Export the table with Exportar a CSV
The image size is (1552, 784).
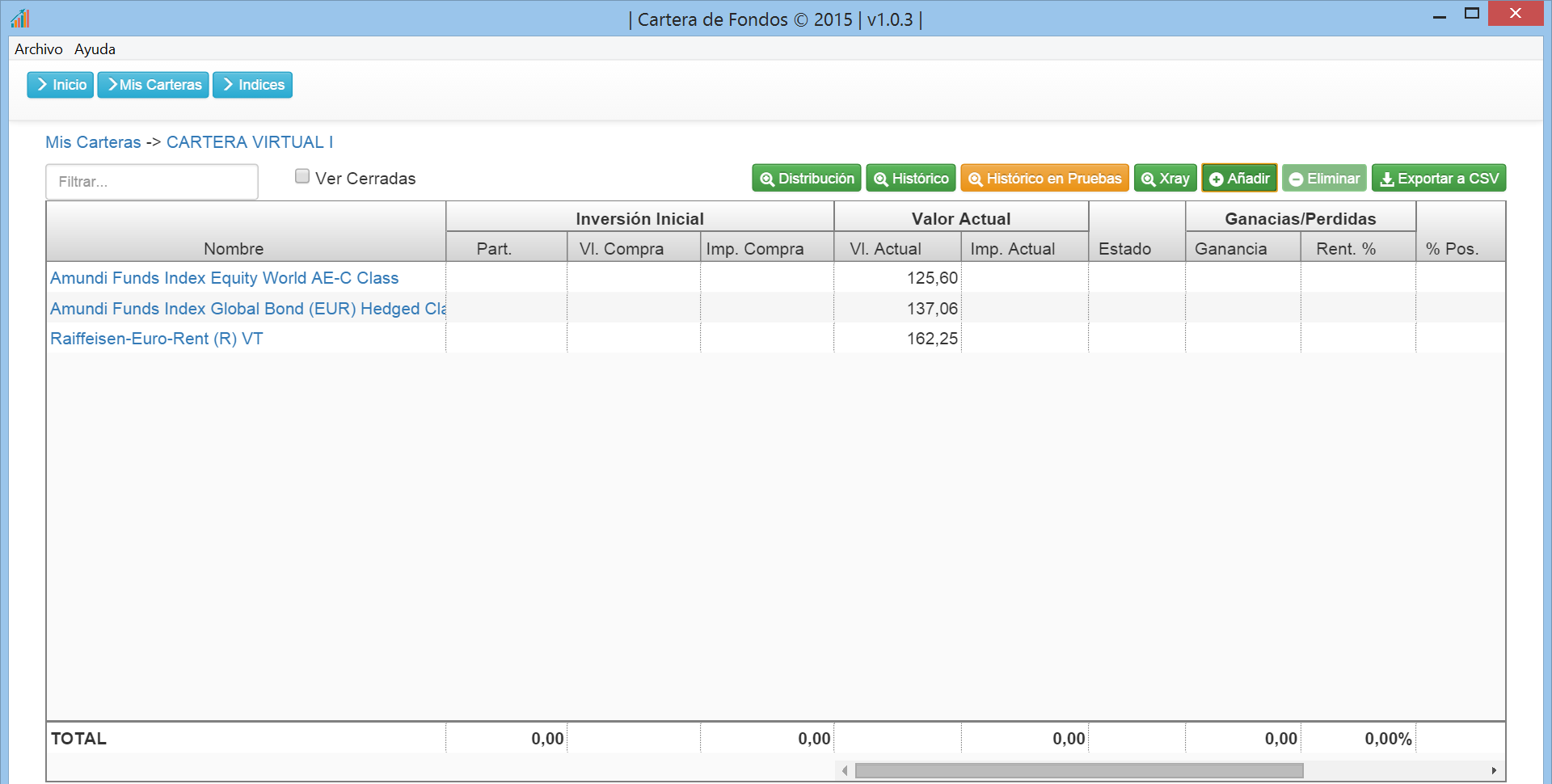click(x=1439, y=179)
